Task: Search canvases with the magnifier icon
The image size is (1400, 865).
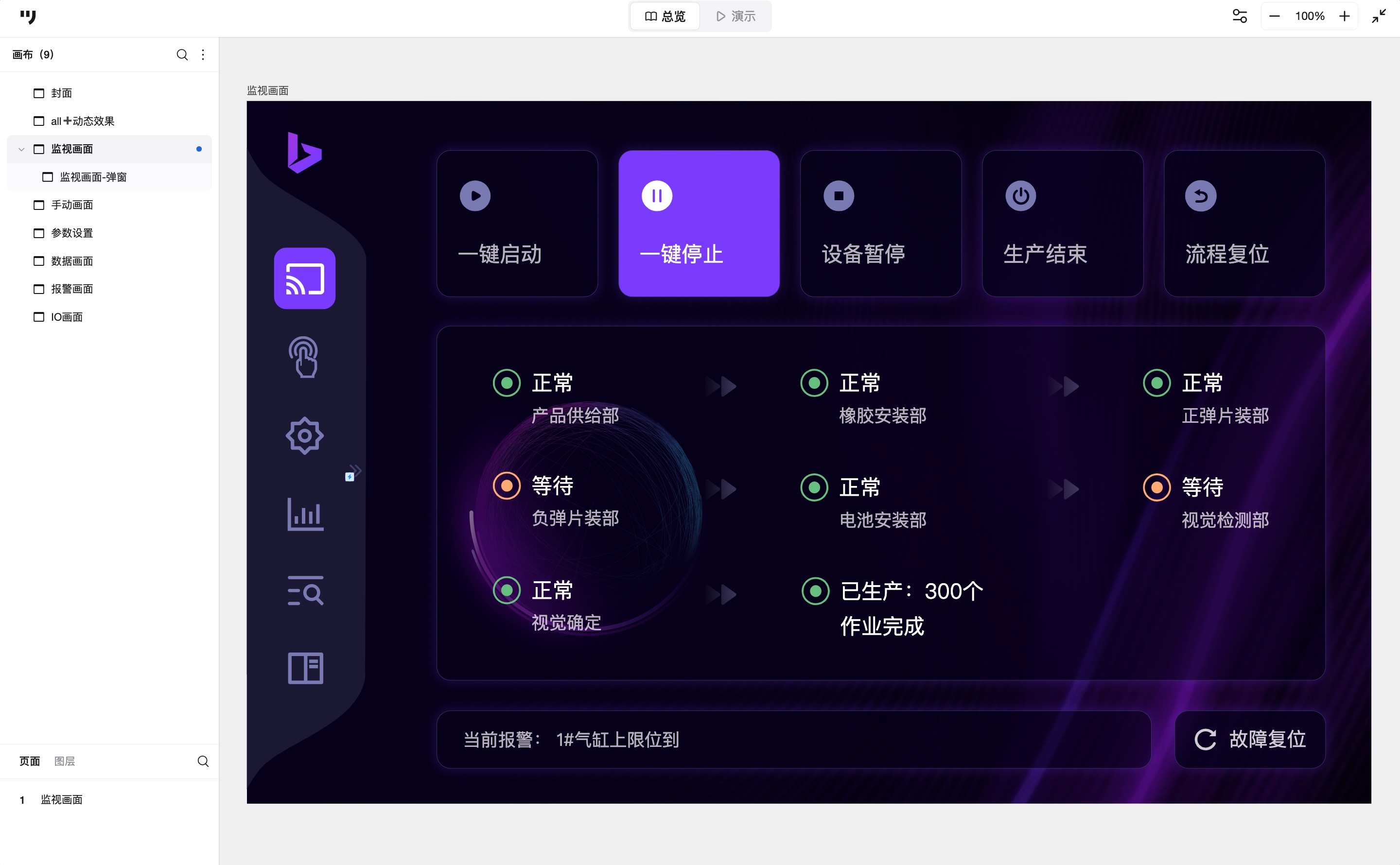Action: 182,54
